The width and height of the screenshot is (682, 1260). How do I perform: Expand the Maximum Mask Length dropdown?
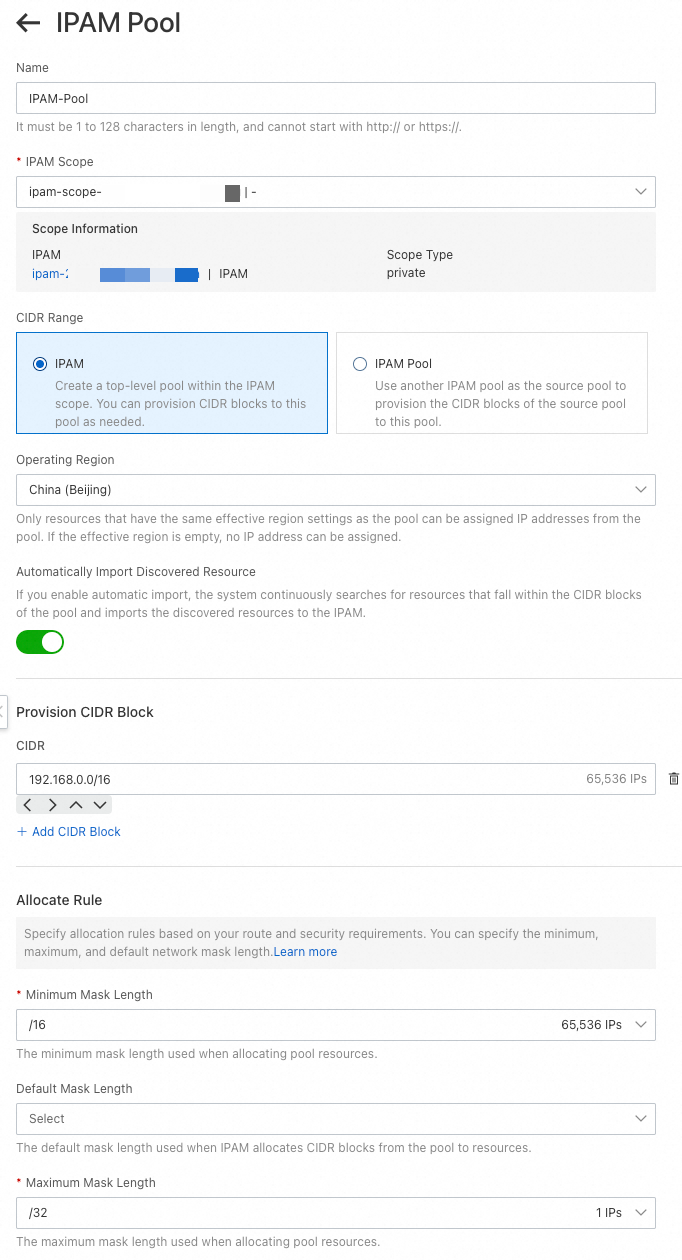pos(336,1213)
